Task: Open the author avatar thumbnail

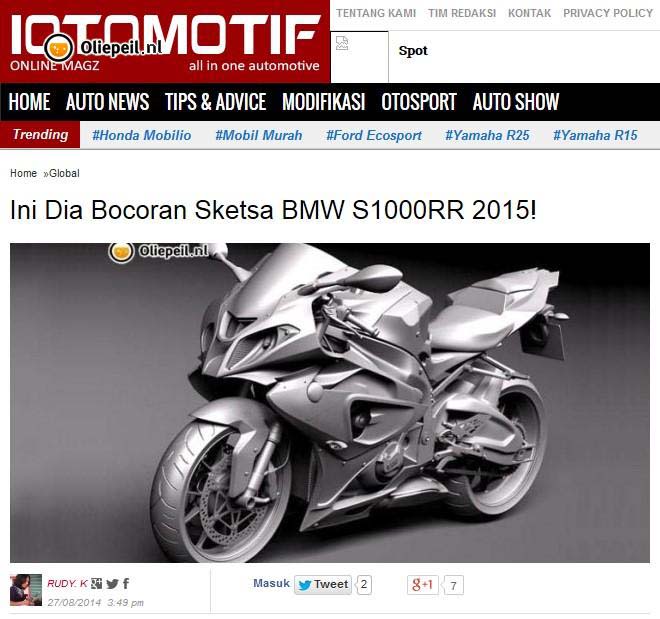Action: [x=26, y=590]
